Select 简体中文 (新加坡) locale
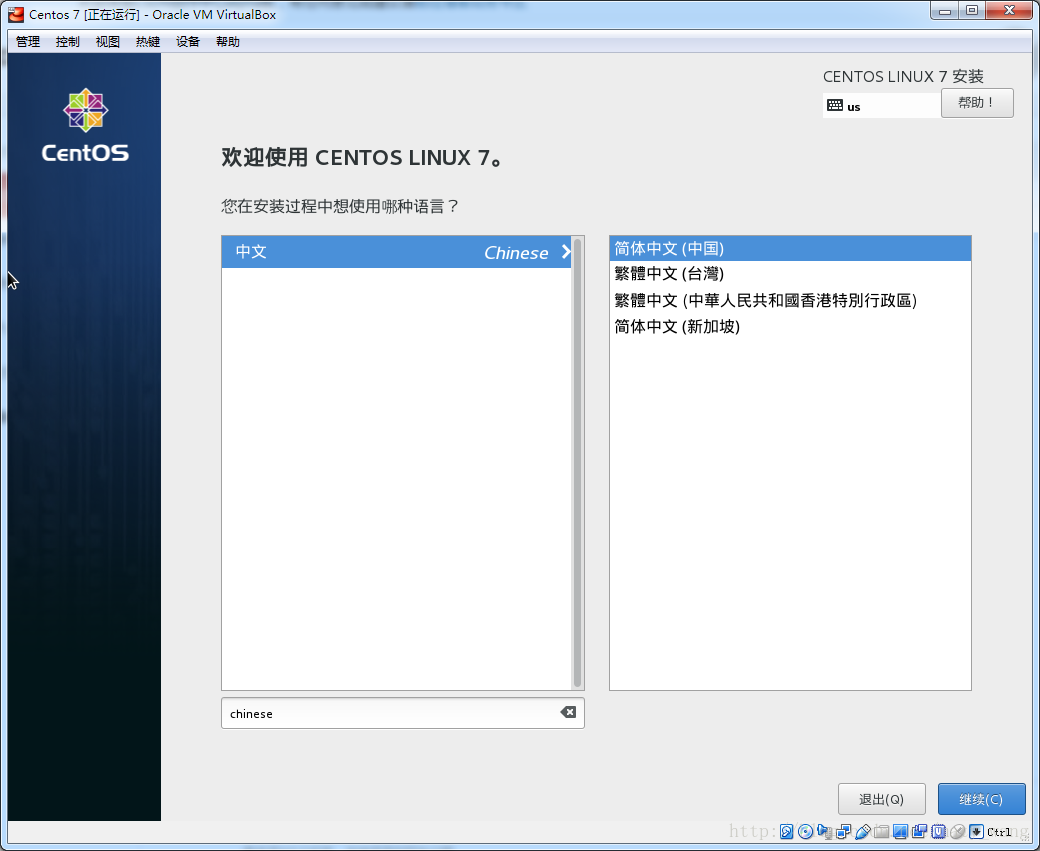The height and width of the screenshot is (851, 1040). [x=790, y=326]
